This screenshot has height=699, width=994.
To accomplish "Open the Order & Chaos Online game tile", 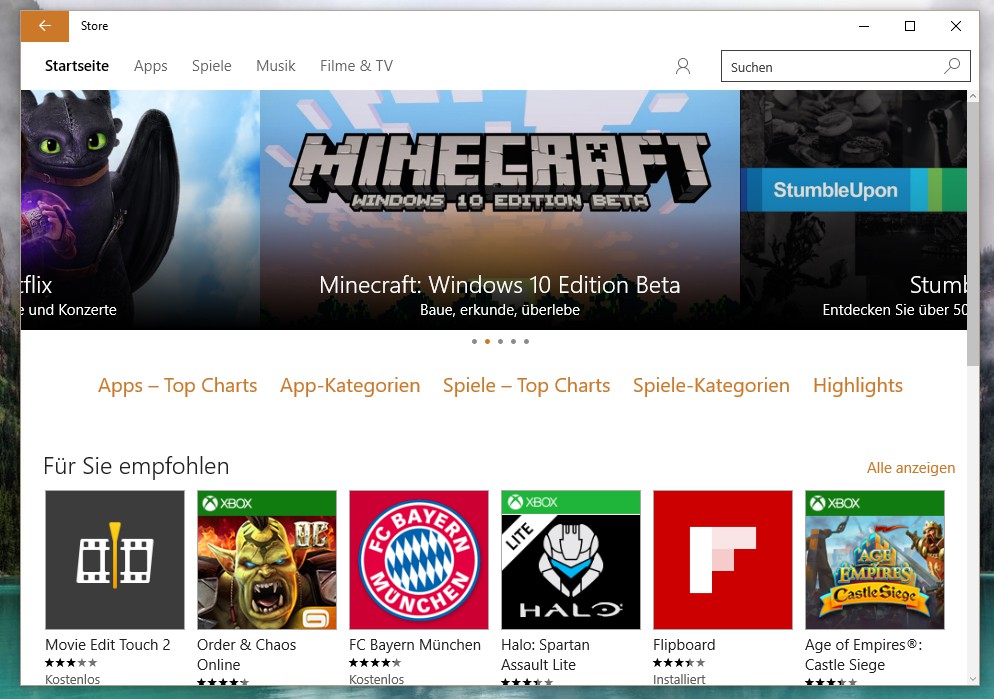I will click(267, 559).
